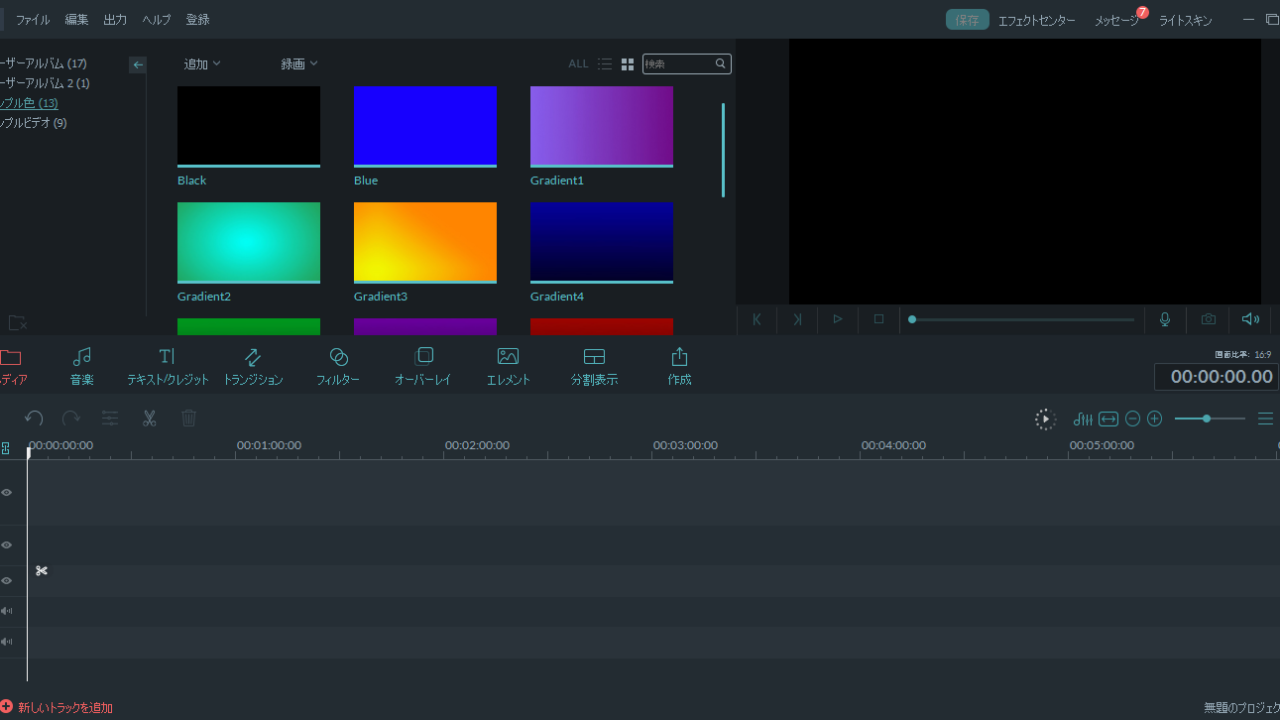Image resolution: width=1280 pixels, height=720 pixels.
Task: Click the 保存 save button
Action: [967, 20]
